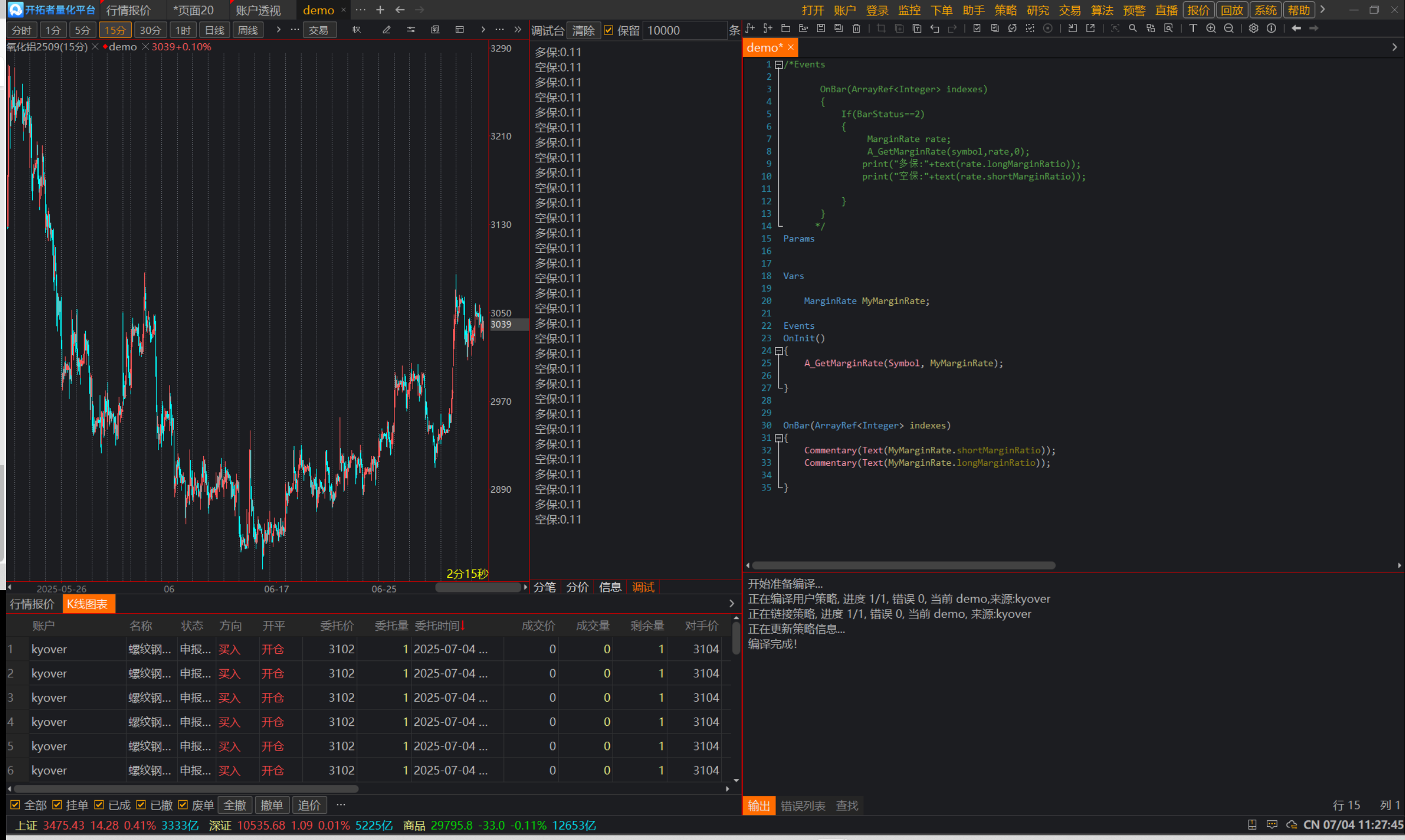Click the new strategy icon in editor toolbar
1405x840 pixels.
click(768, 28)
